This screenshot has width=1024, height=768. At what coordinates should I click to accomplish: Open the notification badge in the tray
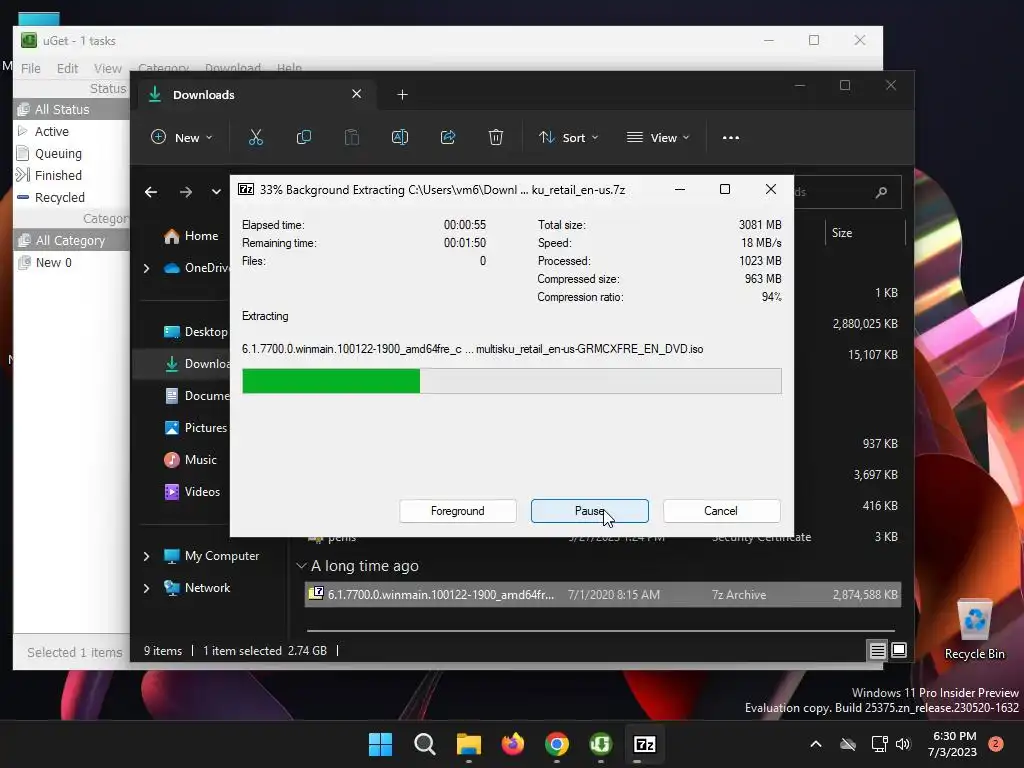click(996, 744)
